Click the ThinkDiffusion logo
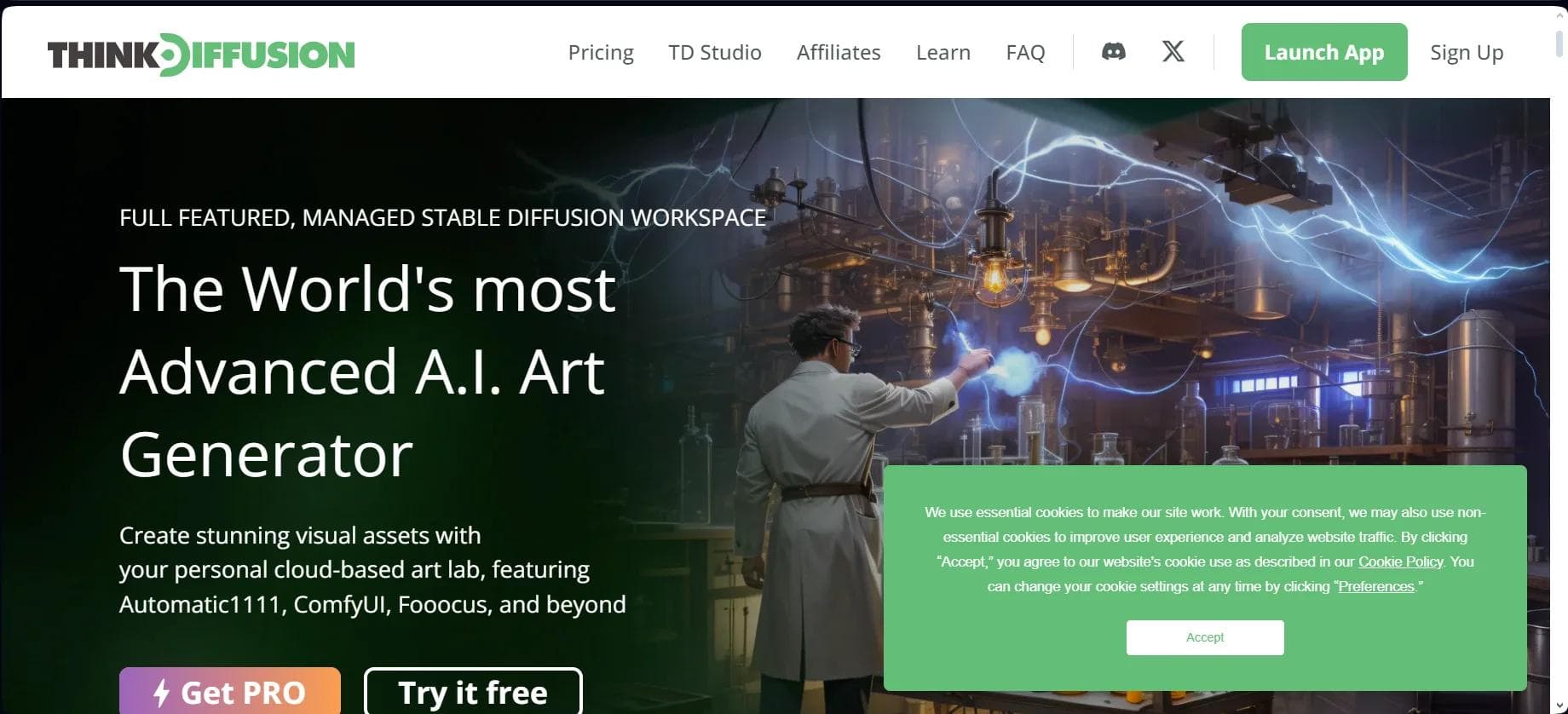Image resolution: width=1568 pixels, height=714 pixels. point(201,55)
